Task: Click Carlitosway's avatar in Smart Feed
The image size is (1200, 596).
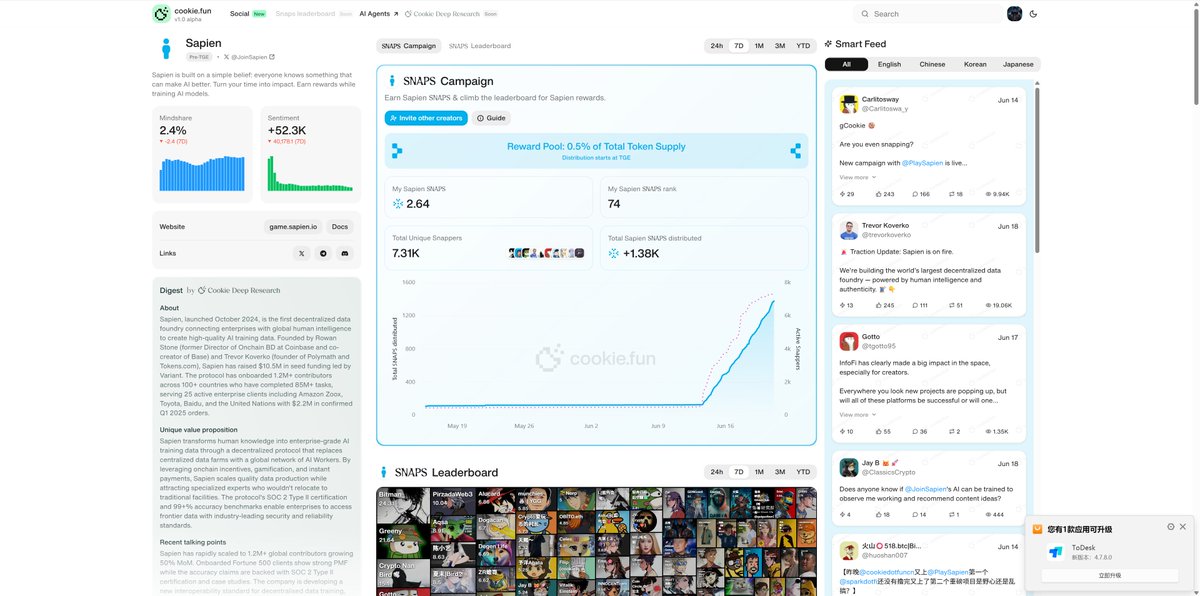Action: (x=848, y=104)
